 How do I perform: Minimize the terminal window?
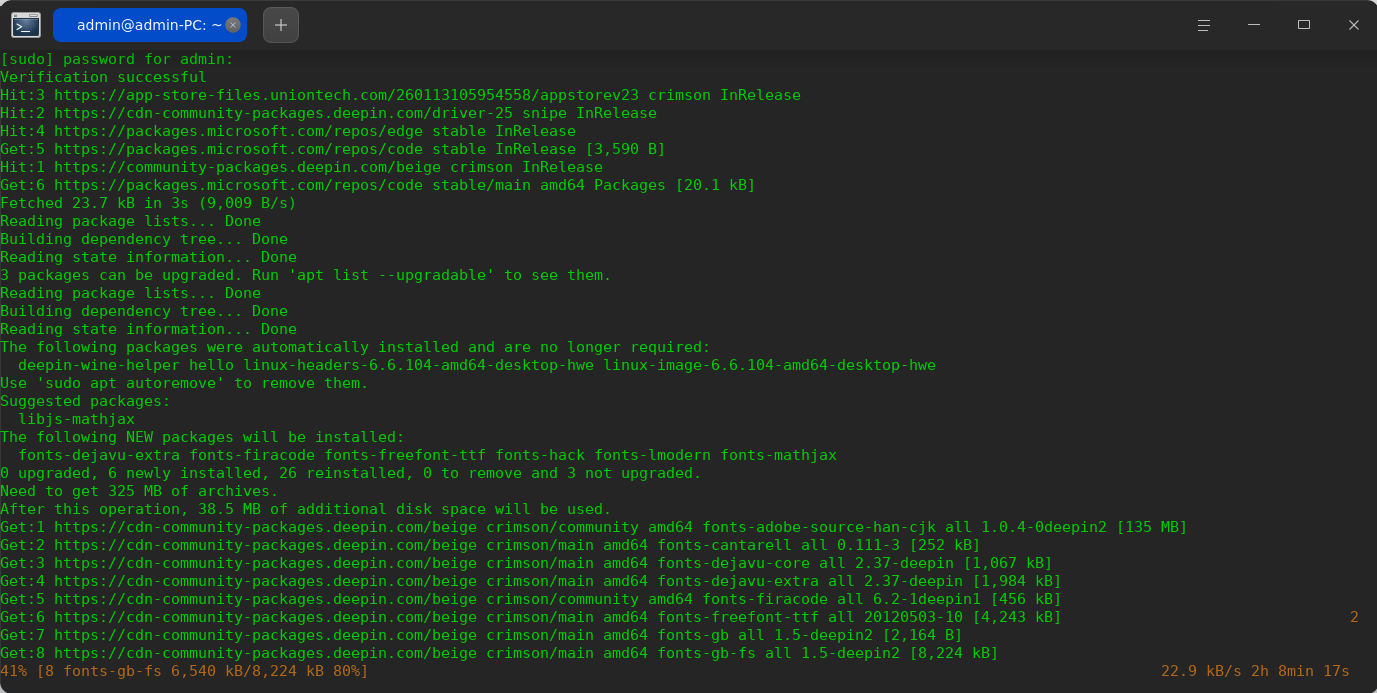pyautogui.click(x=1254, y=25)
